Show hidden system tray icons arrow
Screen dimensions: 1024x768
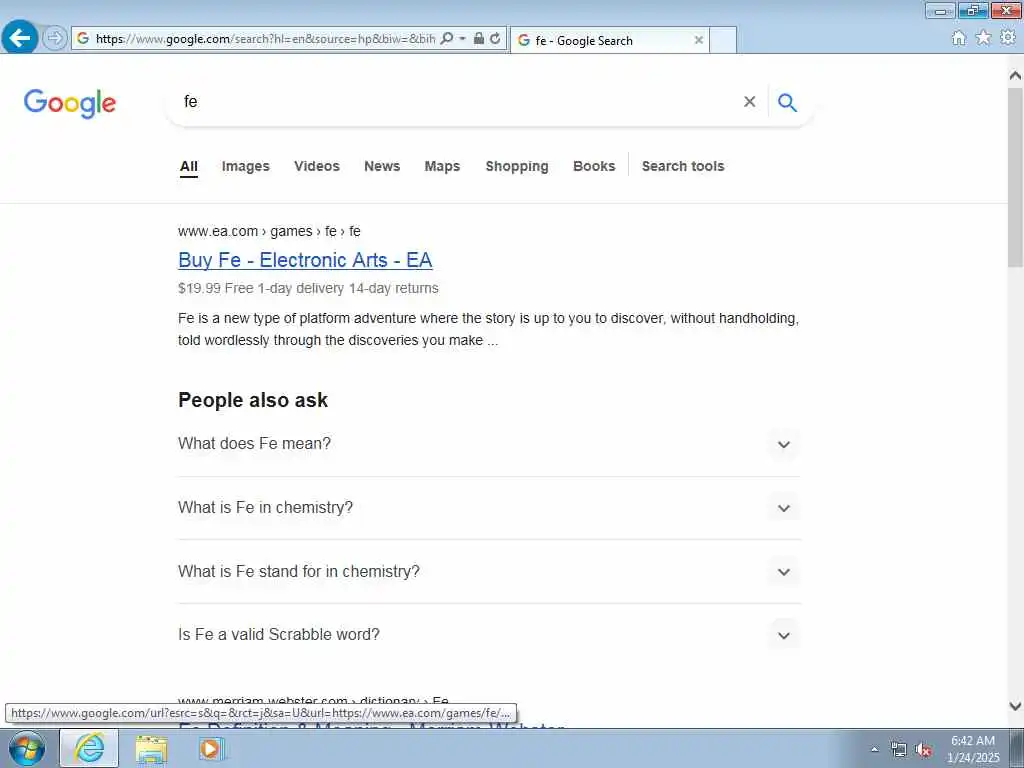point(874,749)
